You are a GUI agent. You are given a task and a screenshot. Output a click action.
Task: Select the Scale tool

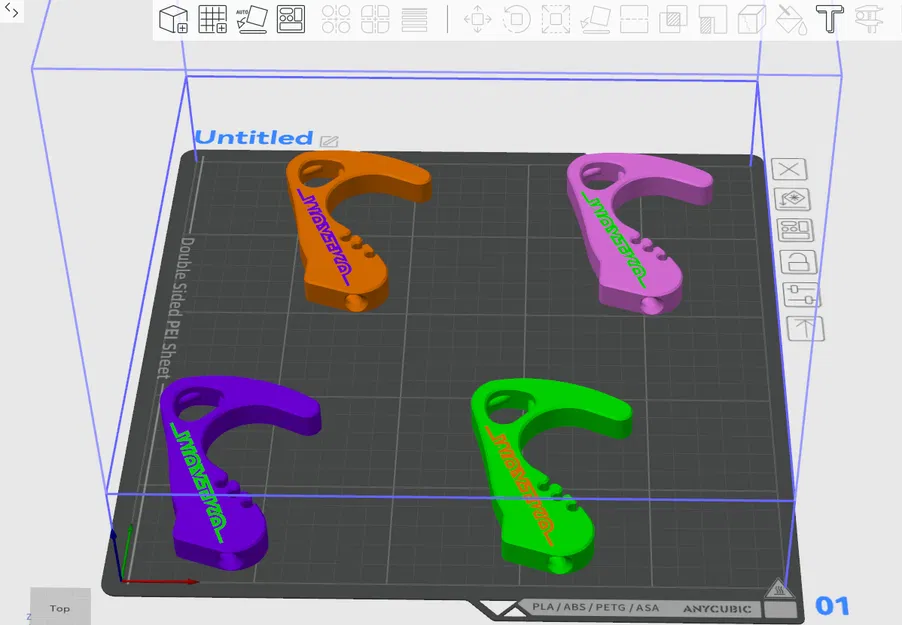tap(556, 19)
